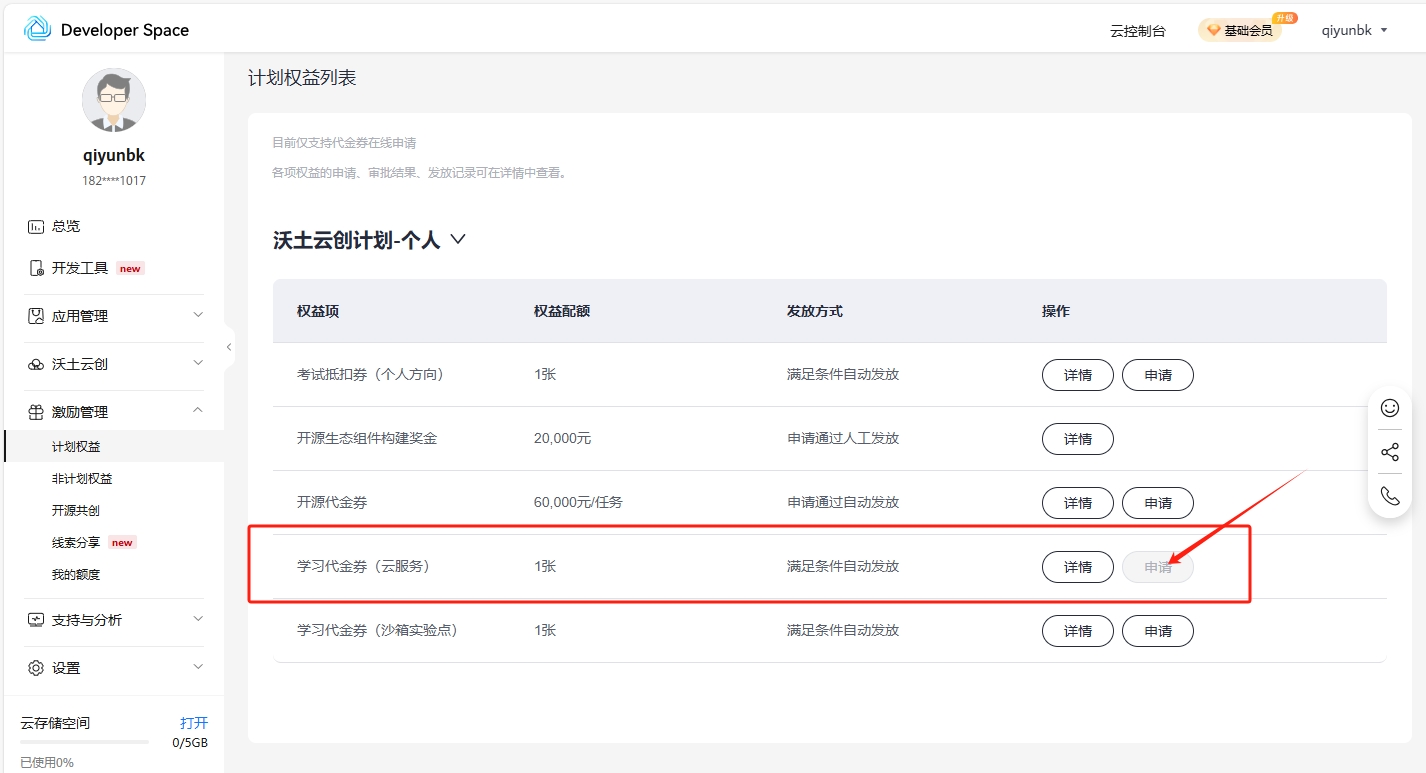Click the 计划权益列表 page title

click(302, 78)
